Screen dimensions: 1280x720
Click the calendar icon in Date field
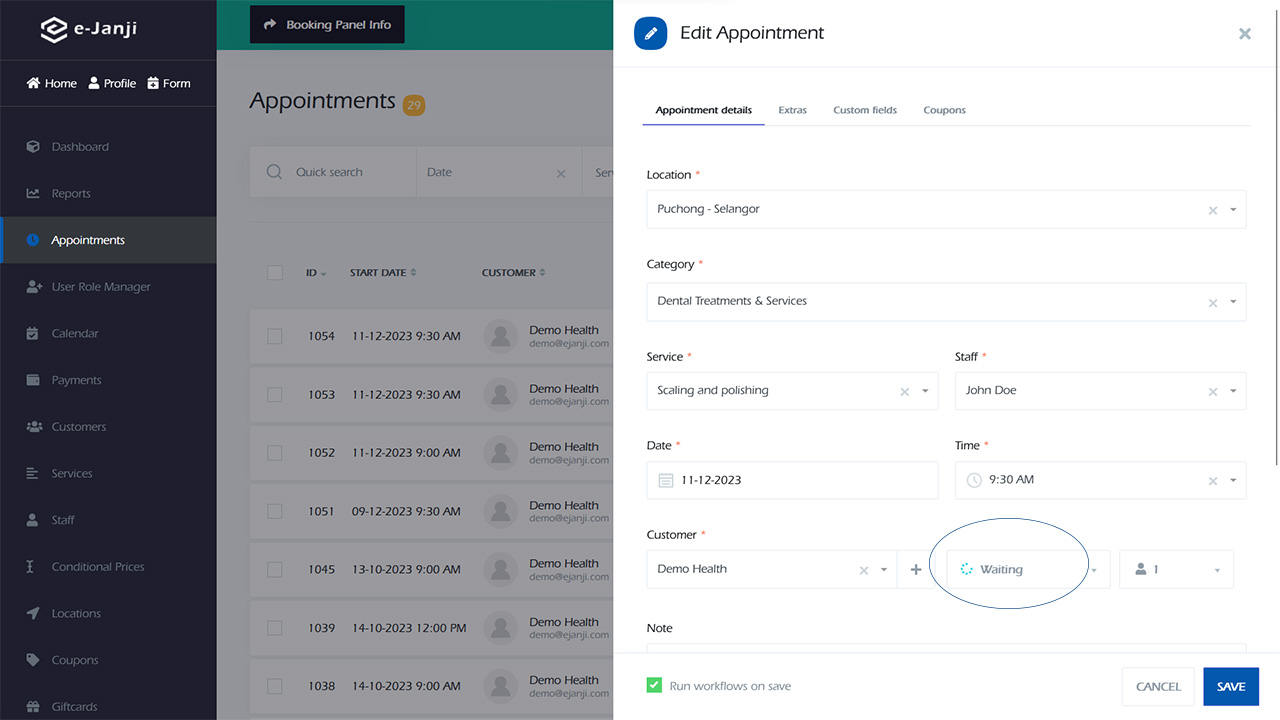pos(666,480)
